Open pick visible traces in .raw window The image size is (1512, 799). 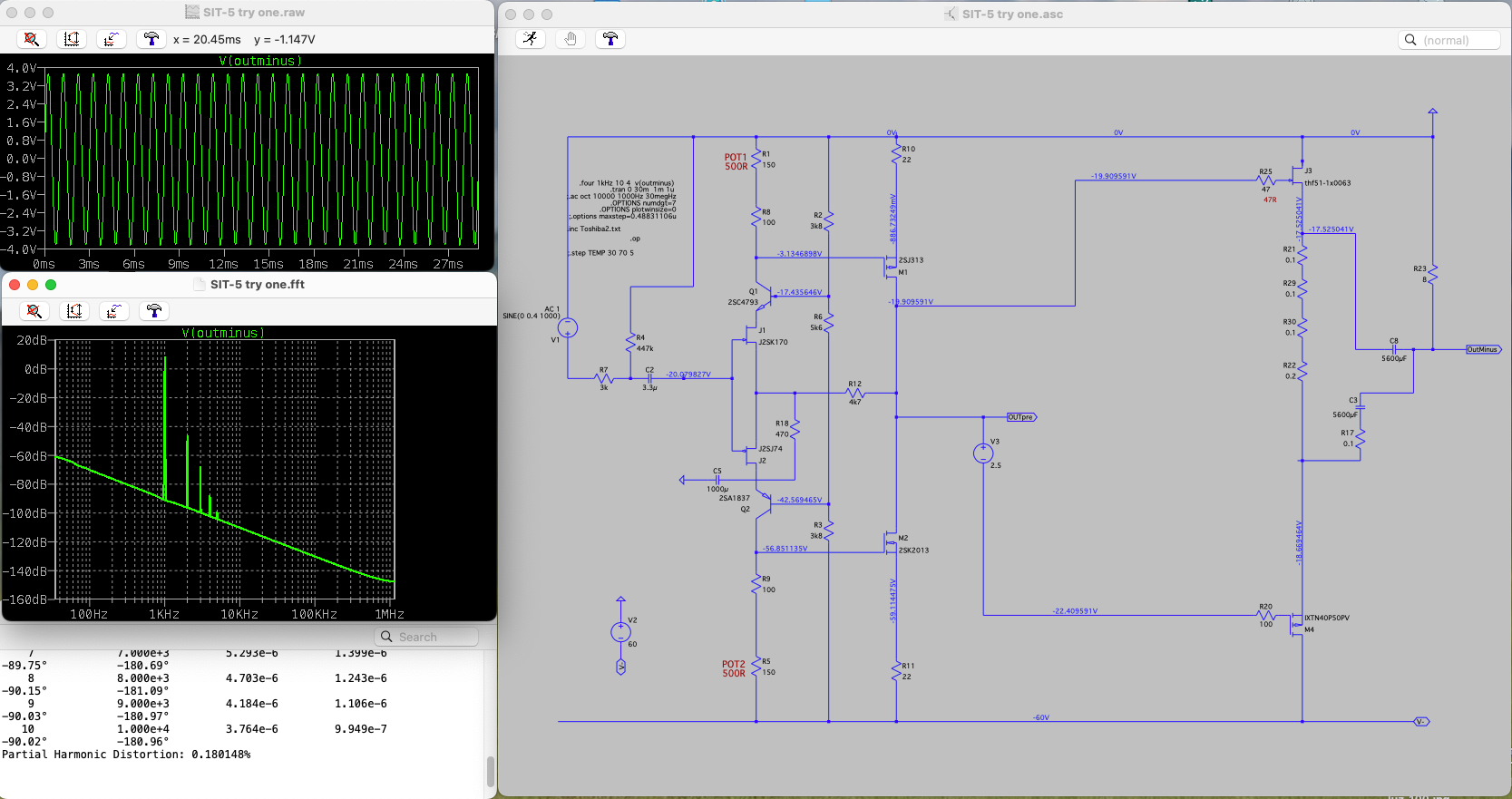[112, 39]
